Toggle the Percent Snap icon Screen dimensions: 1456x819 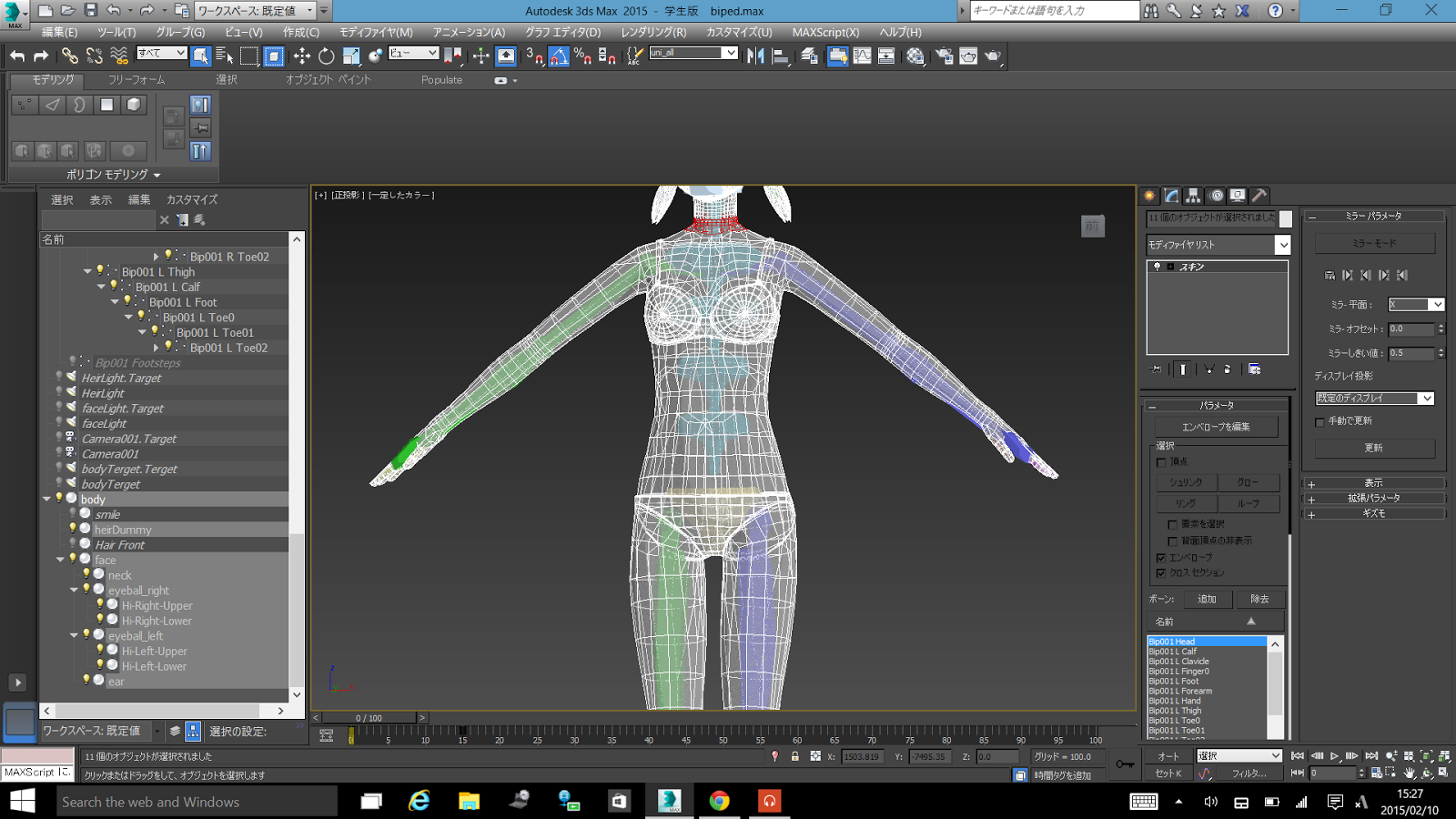[x=582, y=56]
